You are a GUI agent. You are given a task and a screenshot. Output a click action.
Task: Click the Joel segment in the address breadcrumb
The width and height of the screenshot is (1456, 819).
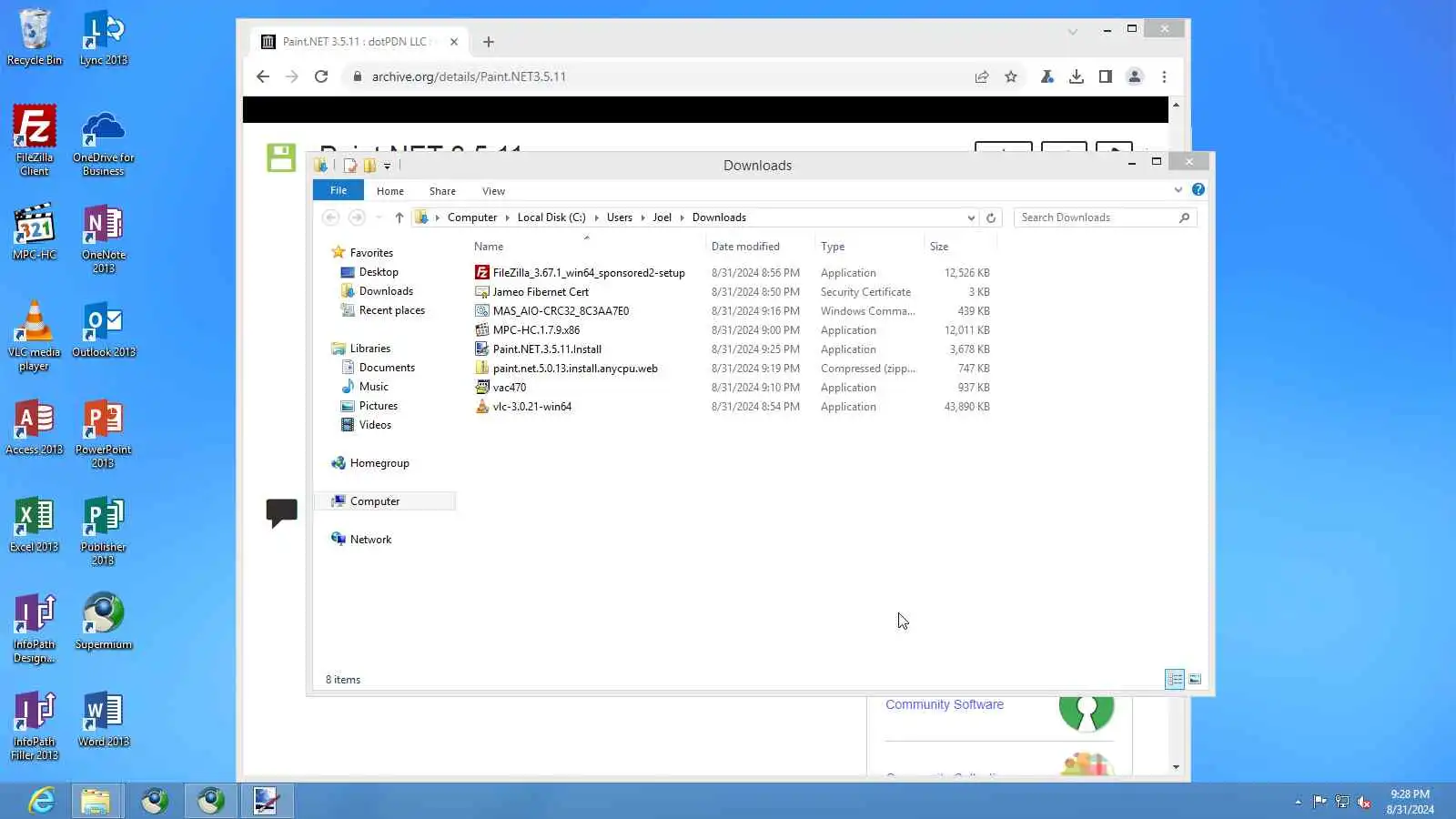point(662,217)
